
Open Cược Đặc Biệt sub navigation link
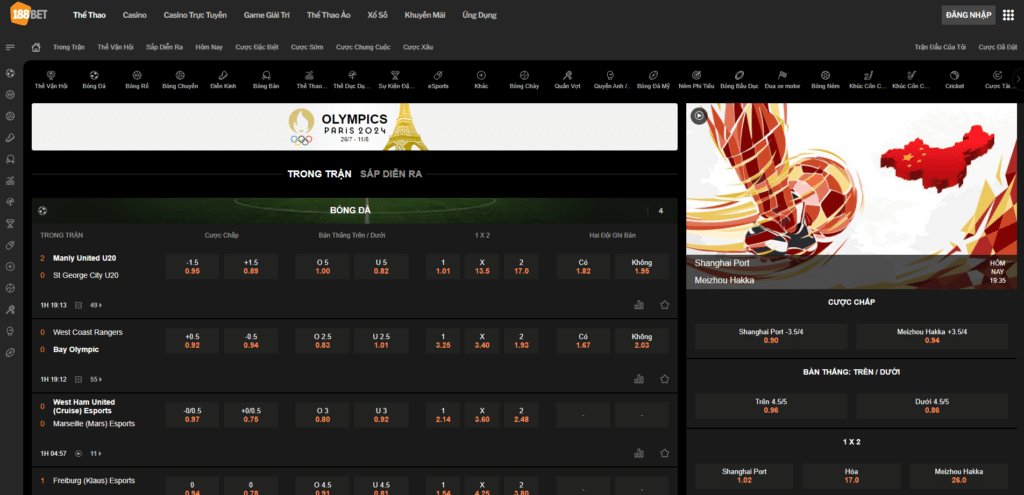pyautogui.click(x=257, y=47)
